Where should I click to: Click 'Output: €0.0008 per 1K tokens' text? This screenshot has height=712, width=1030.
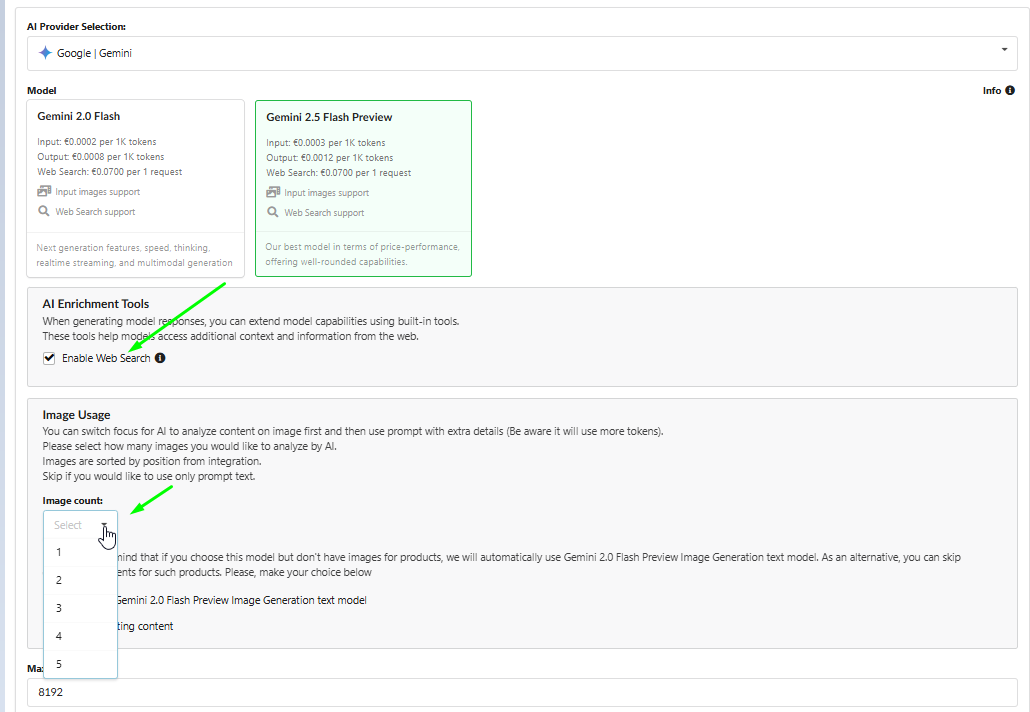(101, 157)
